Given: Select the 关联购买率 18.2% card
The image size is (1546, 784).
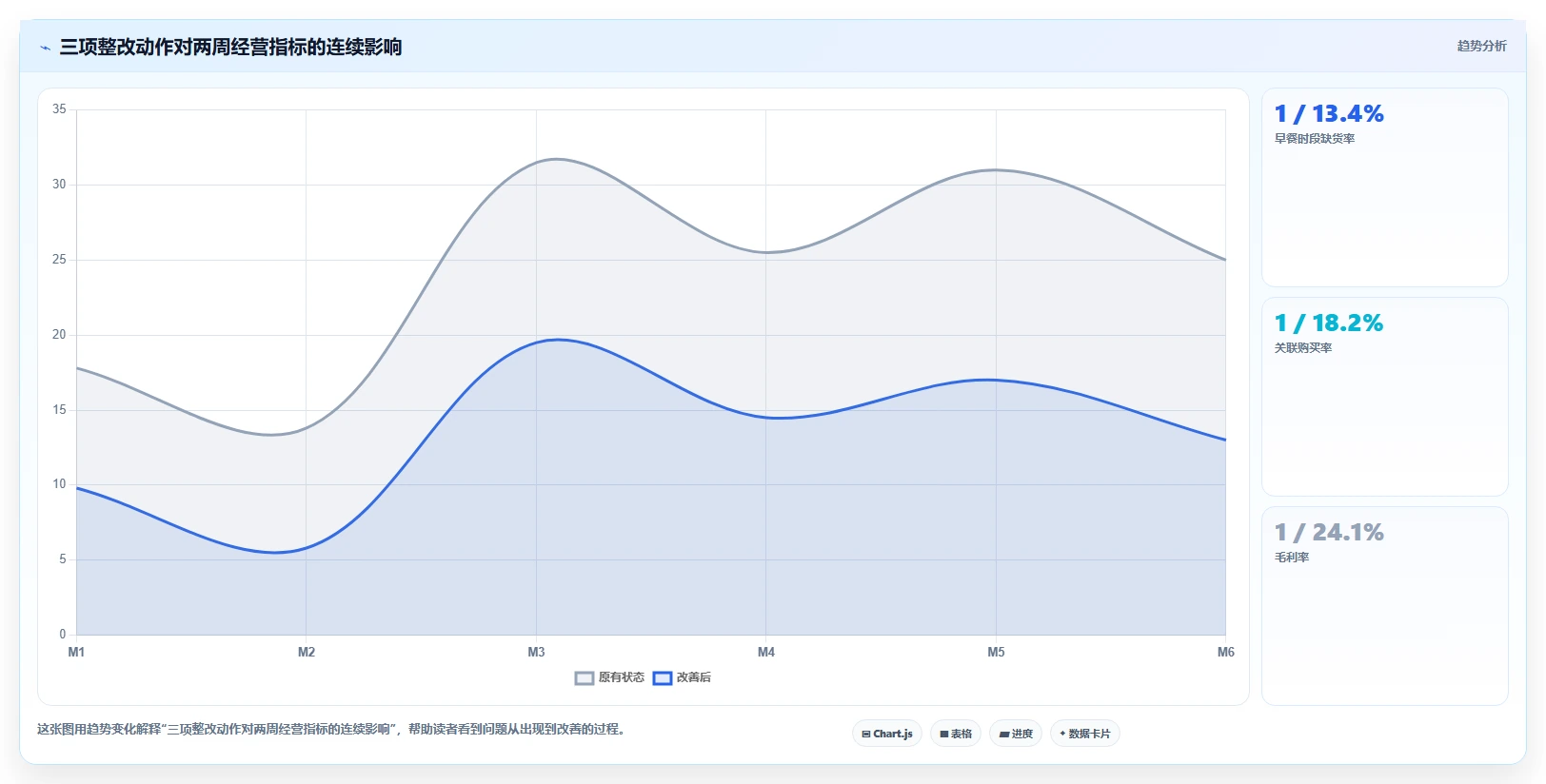Looking at the screenshot, I should (1385, 397).
